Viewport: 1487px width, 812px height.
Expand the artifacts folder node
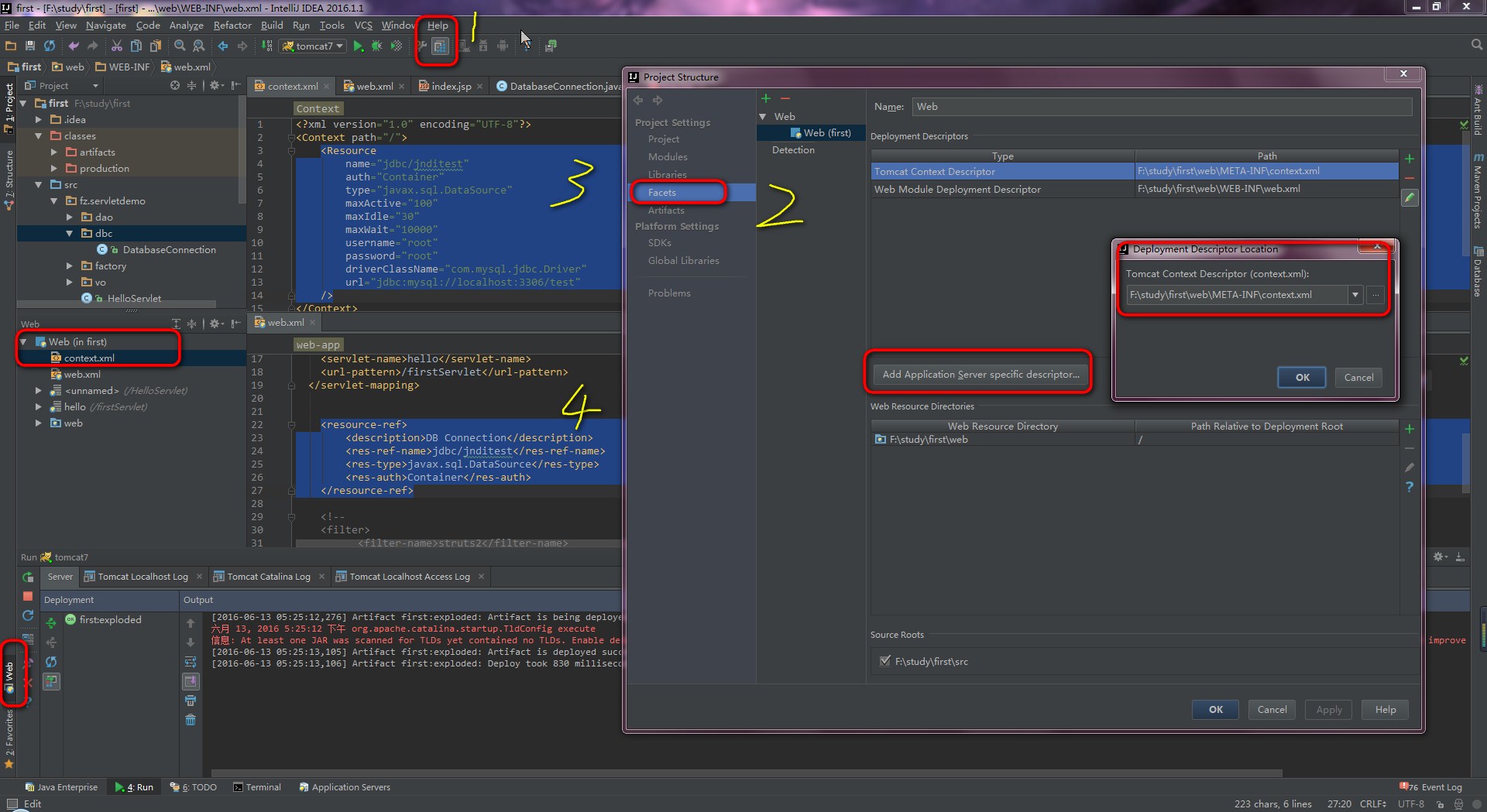54,152
